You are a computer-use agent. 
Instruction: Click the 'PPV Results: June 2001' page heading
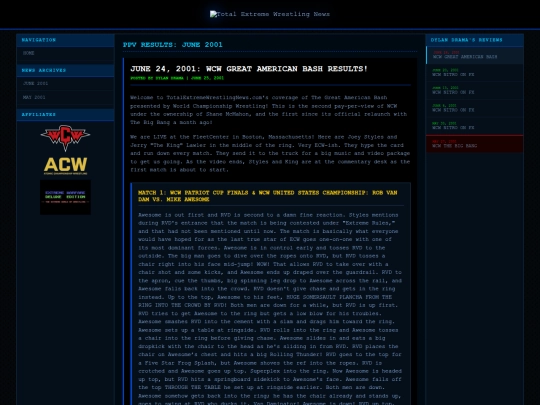[173, 45]
